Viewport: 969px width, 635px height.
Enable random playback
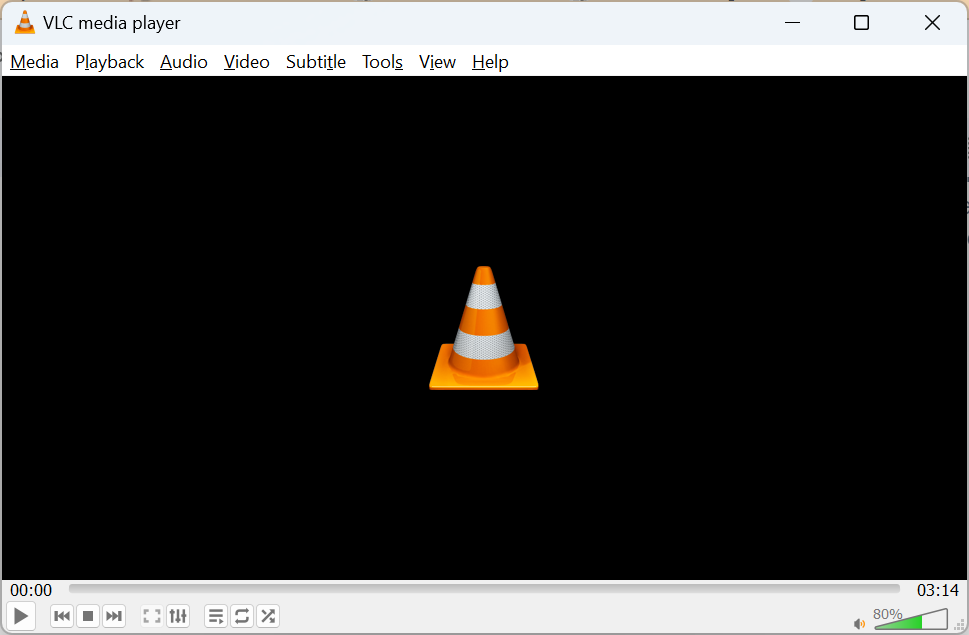coord(267,616)
